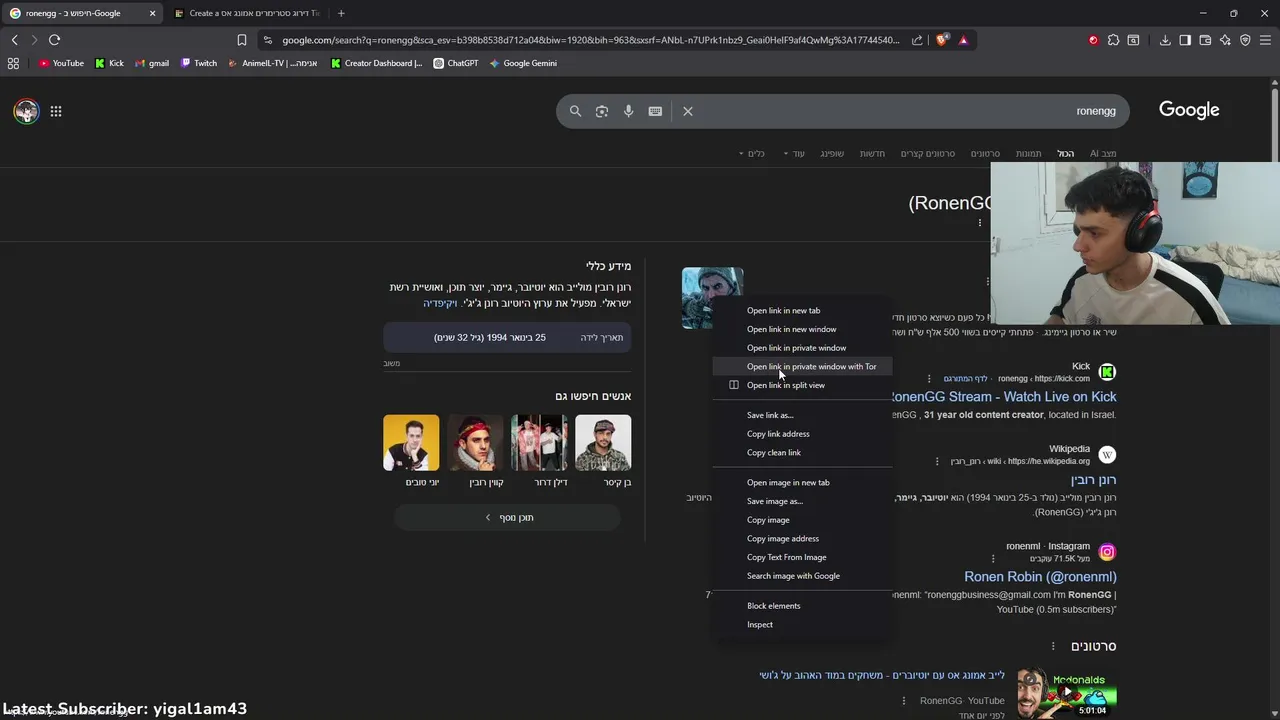
Task: Click the red recording extension icon
Action: (x=1093, y=40)
